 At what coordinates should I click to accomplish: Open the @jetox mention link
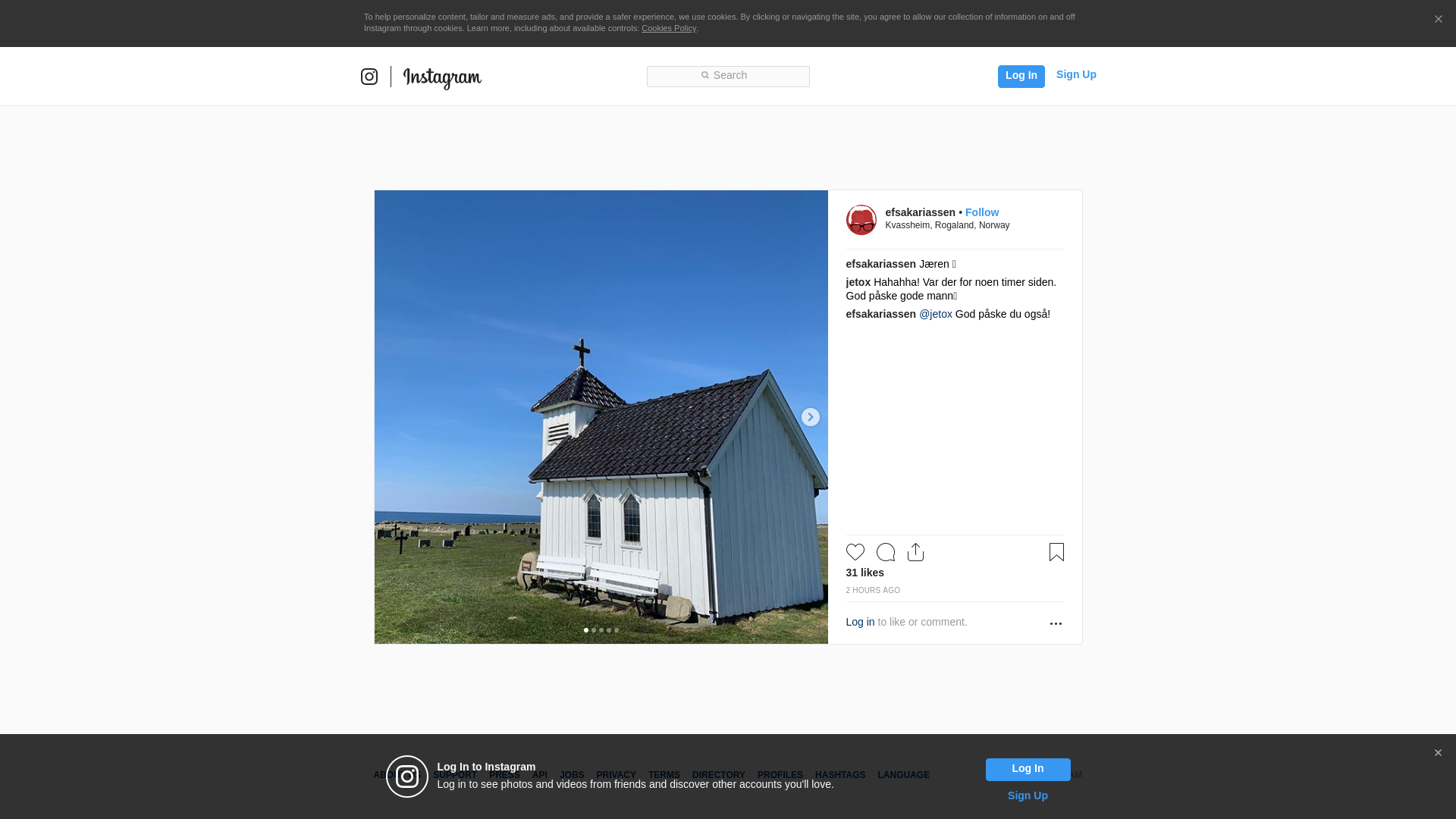[x=936, y=314]
